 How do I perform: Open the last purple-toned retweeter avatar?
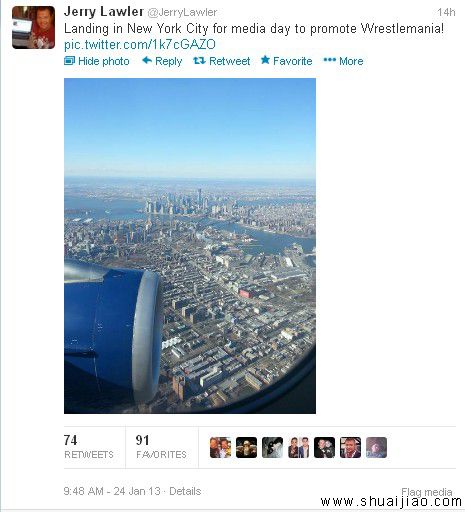[376, 447]
